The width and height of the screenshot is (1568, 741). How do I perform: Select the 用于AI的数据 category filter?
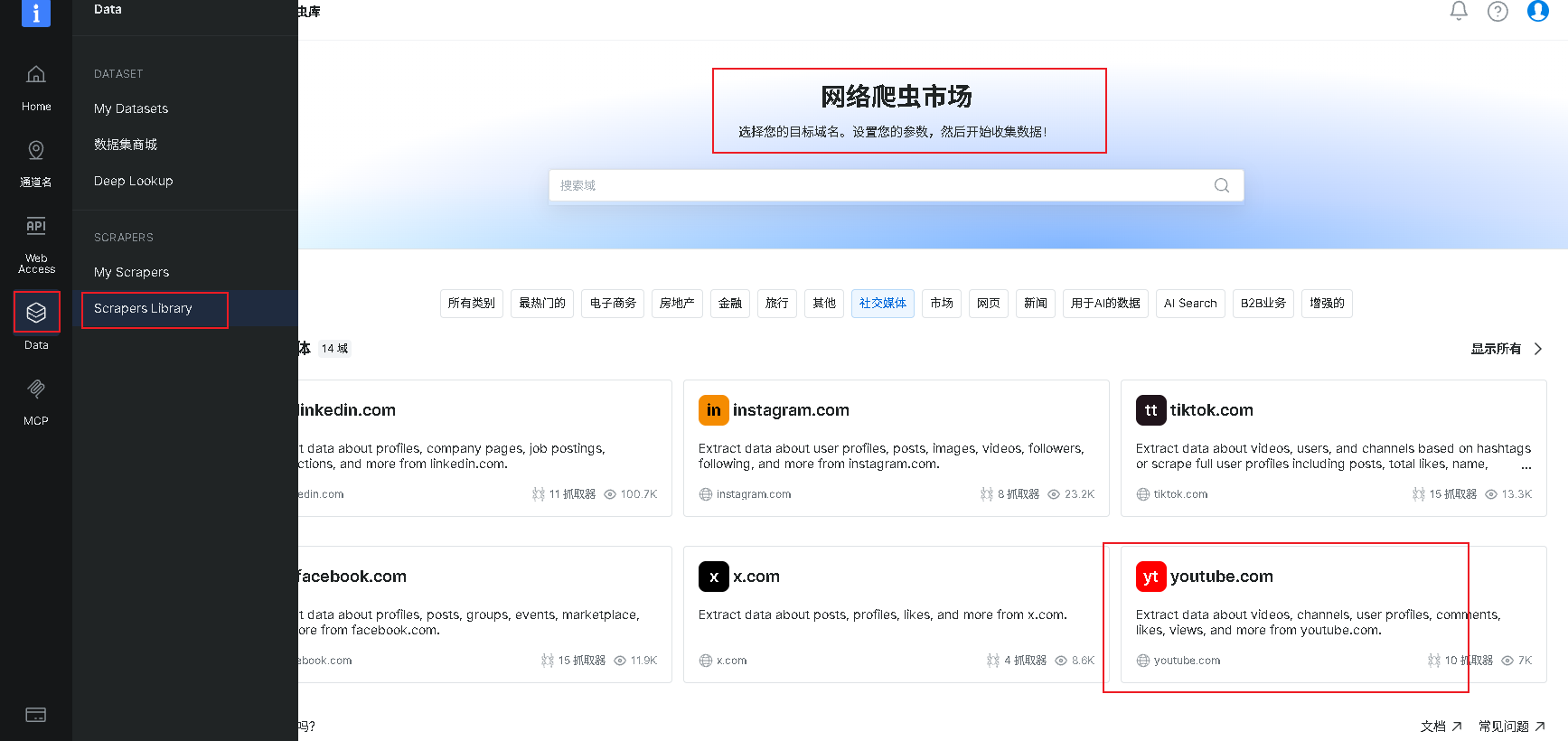pyautogui.click(x=1105, y=304)
